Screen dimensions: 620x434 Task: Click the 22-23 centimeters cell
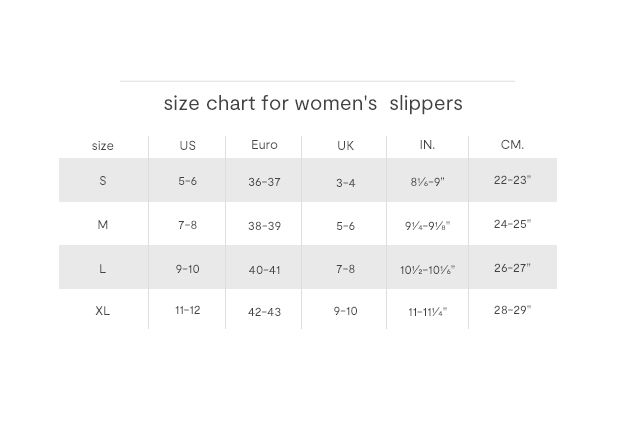512,181
